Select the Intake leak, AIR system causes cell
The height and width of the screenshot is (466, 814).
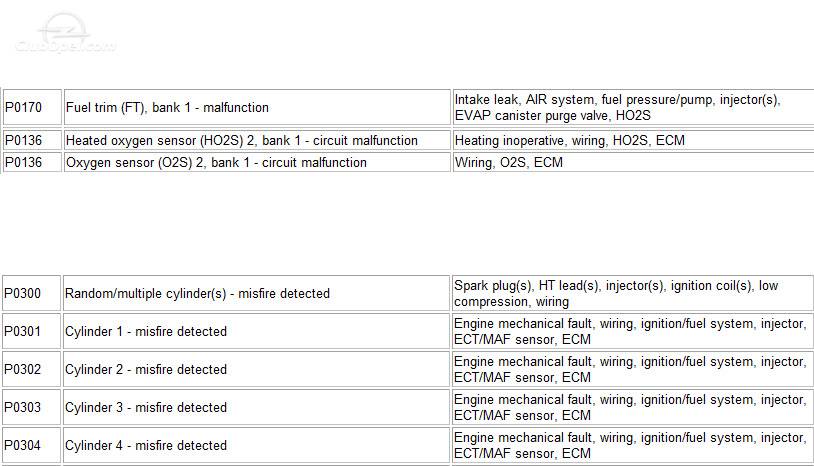(x=633, y=107)
